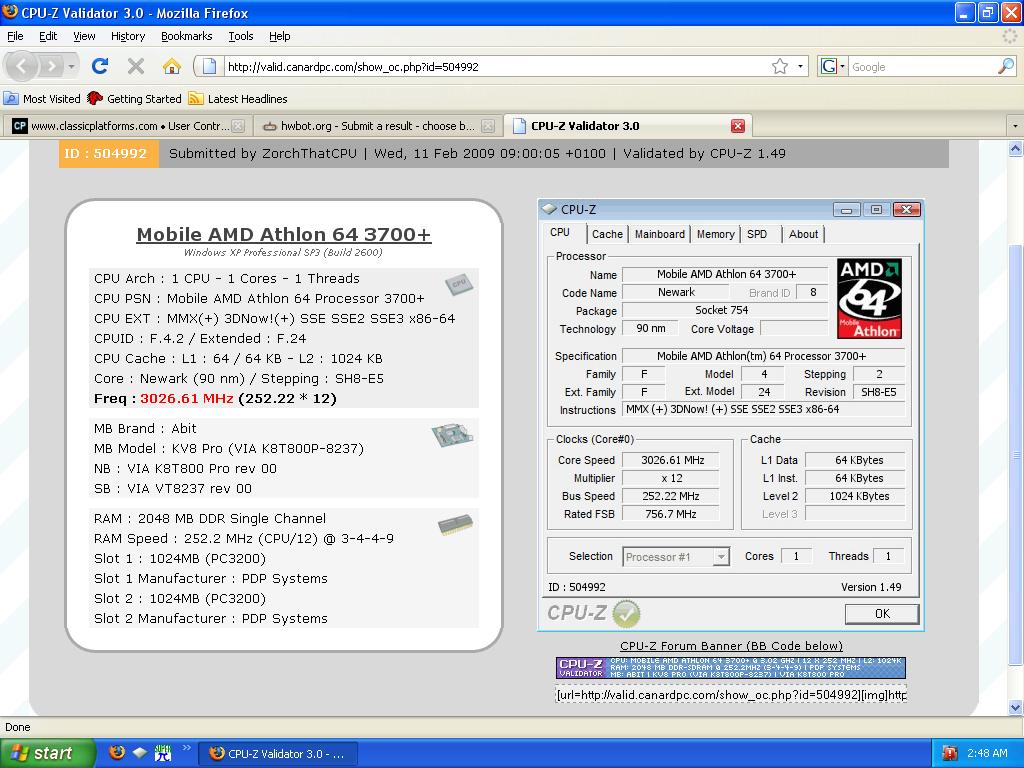Open the address bar history dropdown
This screenshot has height=768, width=1024.
pyautogui.click(x=800, y=66)
